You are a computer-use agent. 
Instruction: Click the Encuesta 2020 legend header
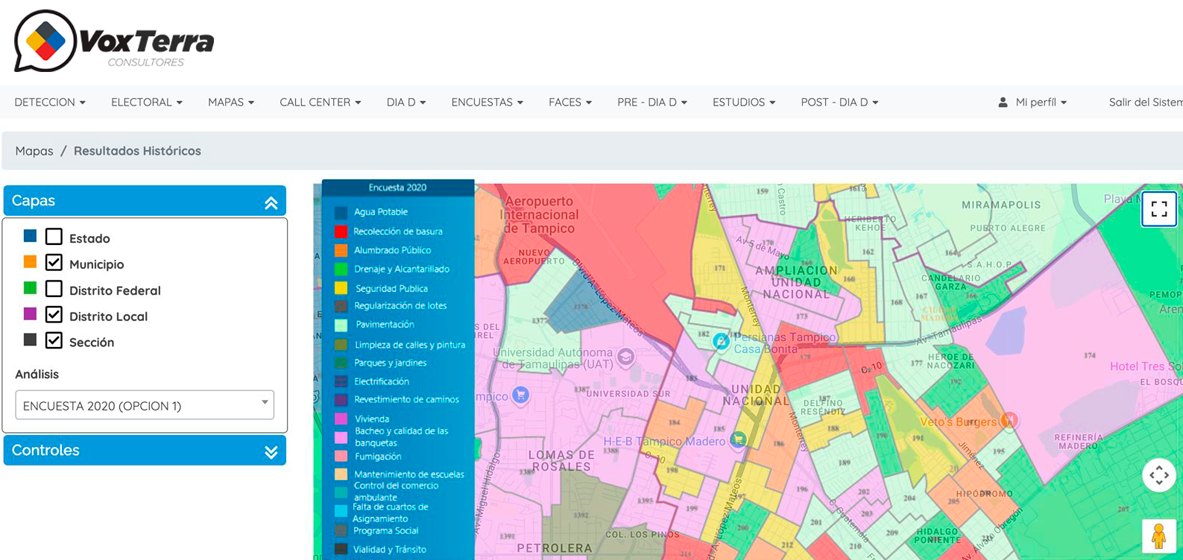(397, 188)
